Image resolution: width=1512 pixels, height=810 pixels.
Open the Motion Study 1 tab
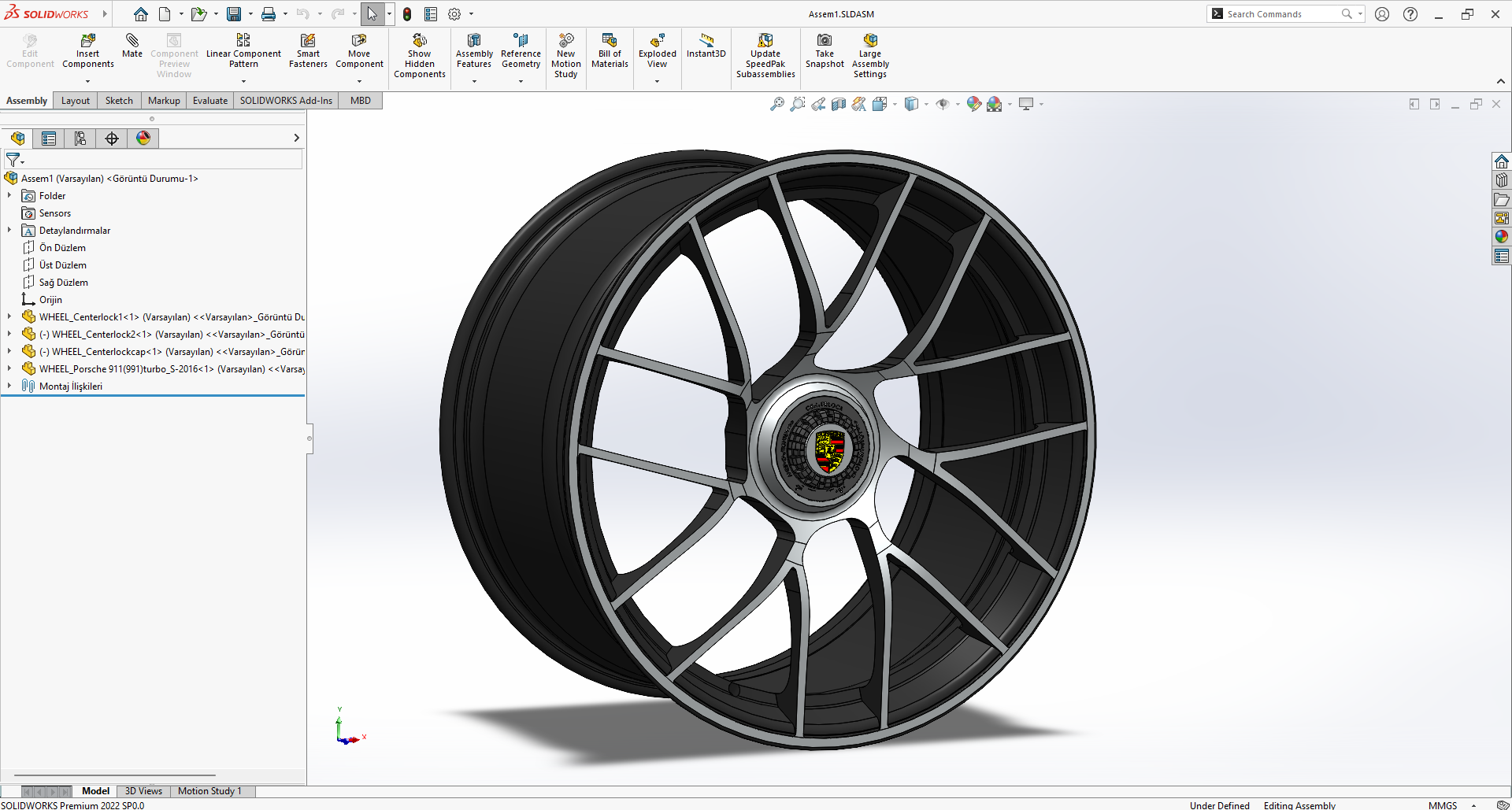[209, 791]
